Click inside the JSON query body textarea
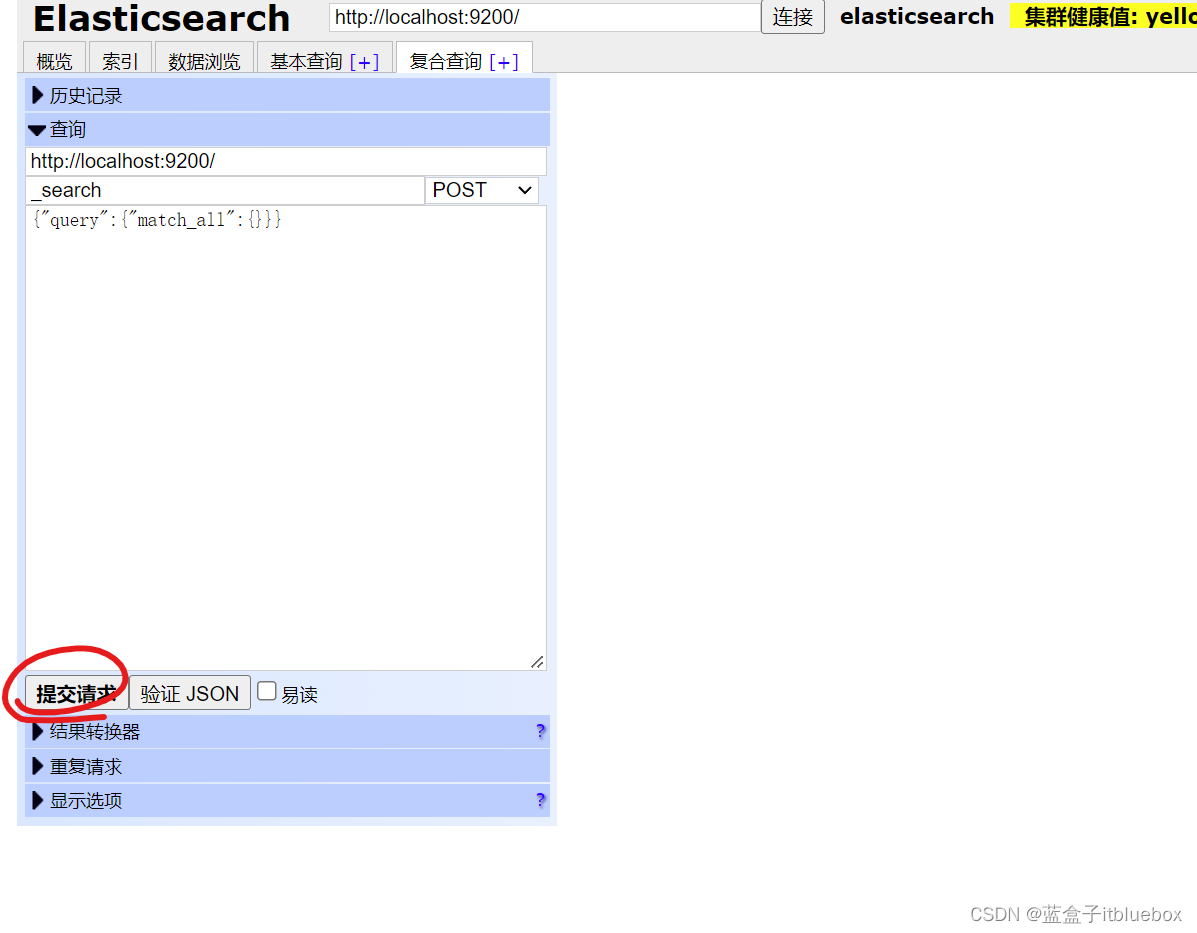 tap(286, 438)
